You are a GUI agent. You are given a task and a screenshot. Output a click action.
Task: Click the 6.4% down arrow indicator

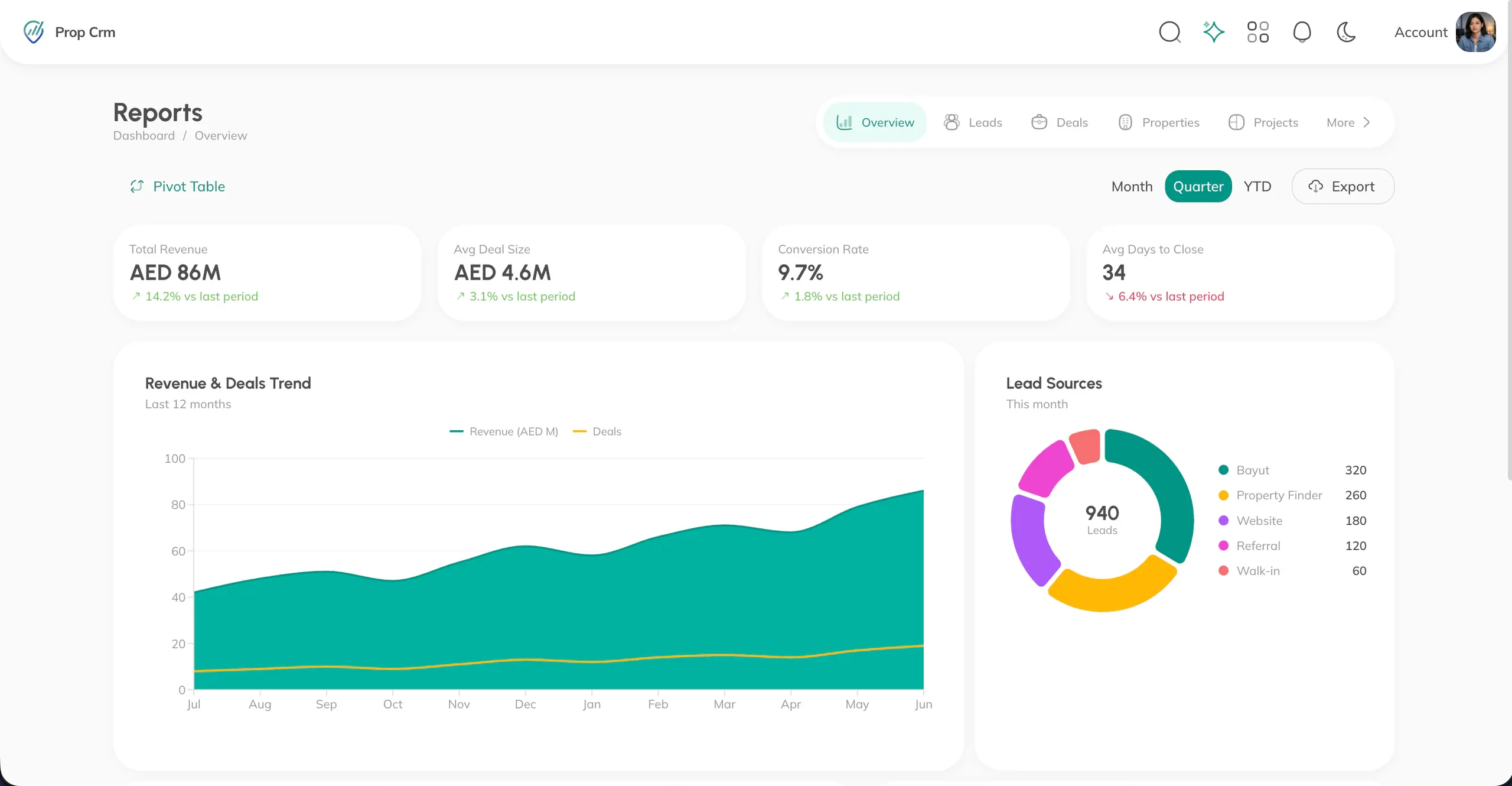click(1109, 297)
